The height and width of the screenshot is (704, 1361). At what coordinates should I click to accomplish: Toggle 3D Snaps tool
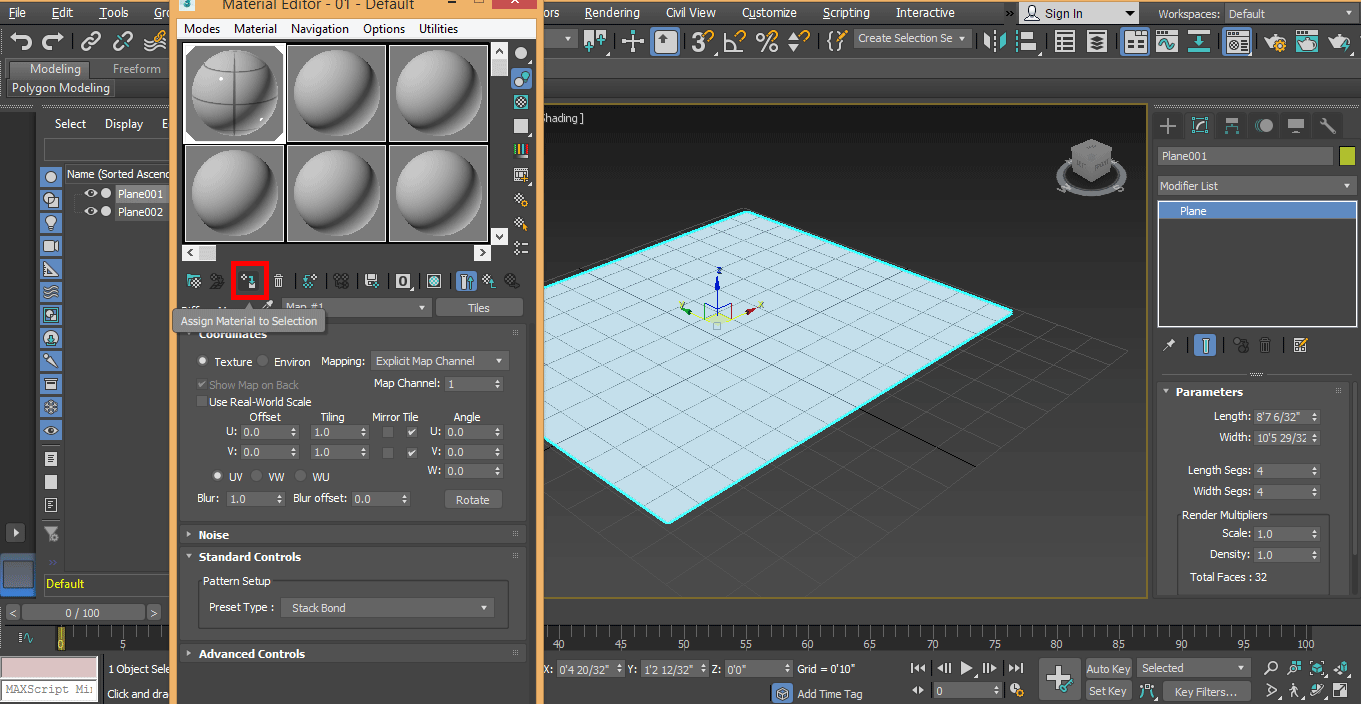pyautogui.click(x=703, y=41)
